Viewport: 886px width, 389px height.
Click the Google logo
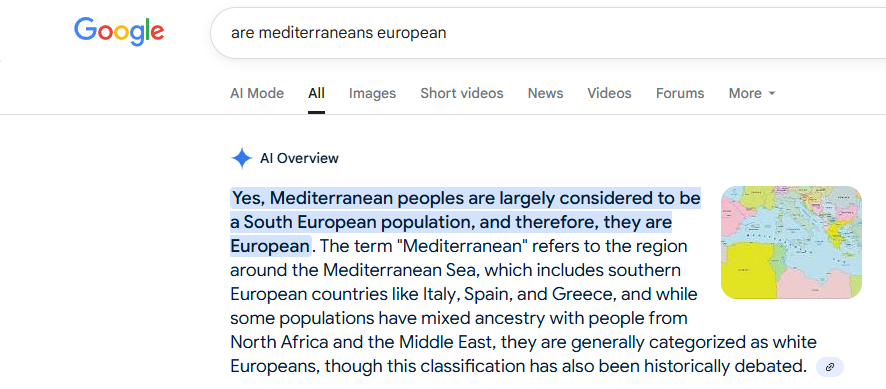click(119, 32)
